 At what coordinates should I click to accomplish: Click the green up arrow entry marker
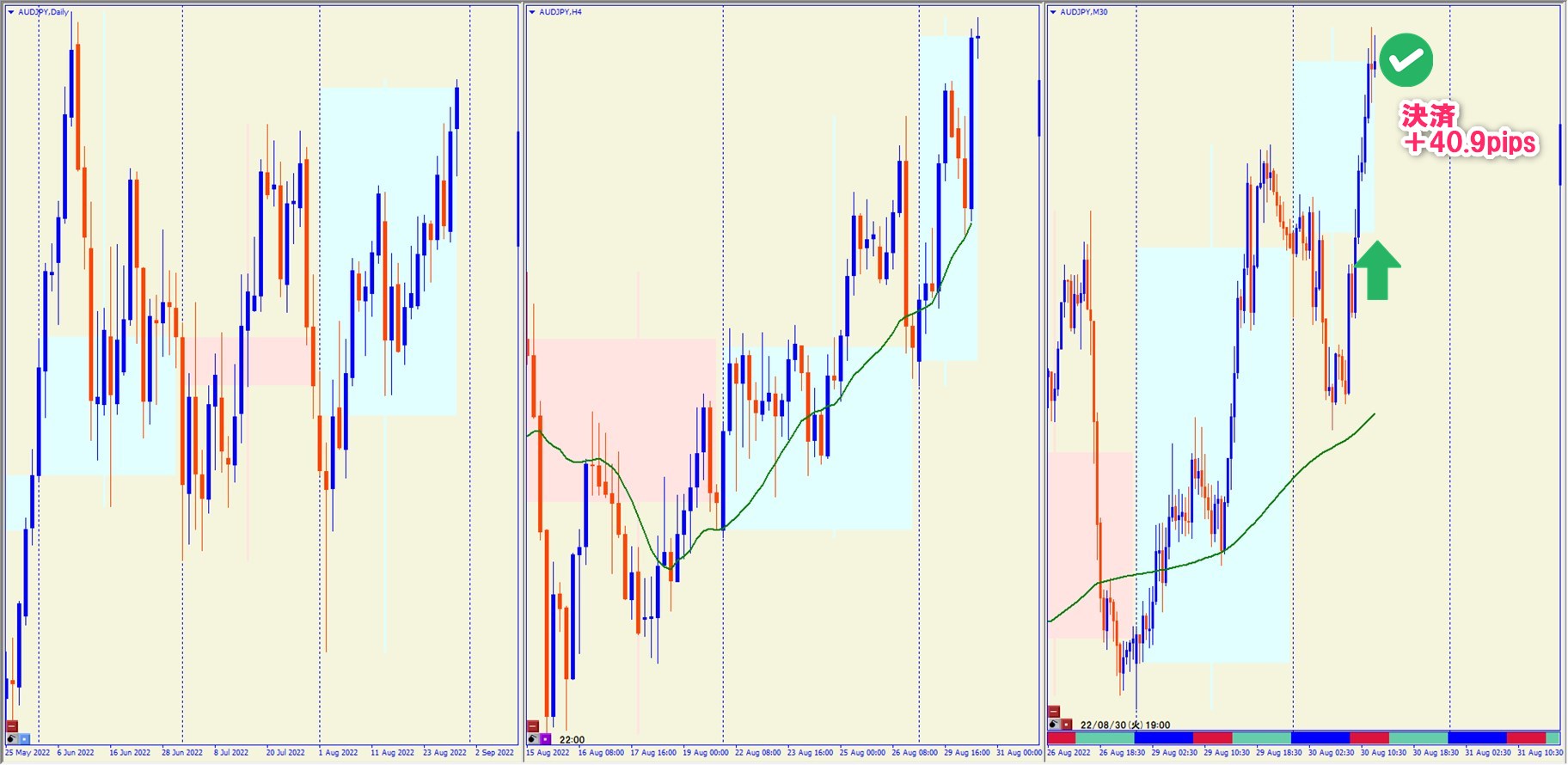(1378, 270)
